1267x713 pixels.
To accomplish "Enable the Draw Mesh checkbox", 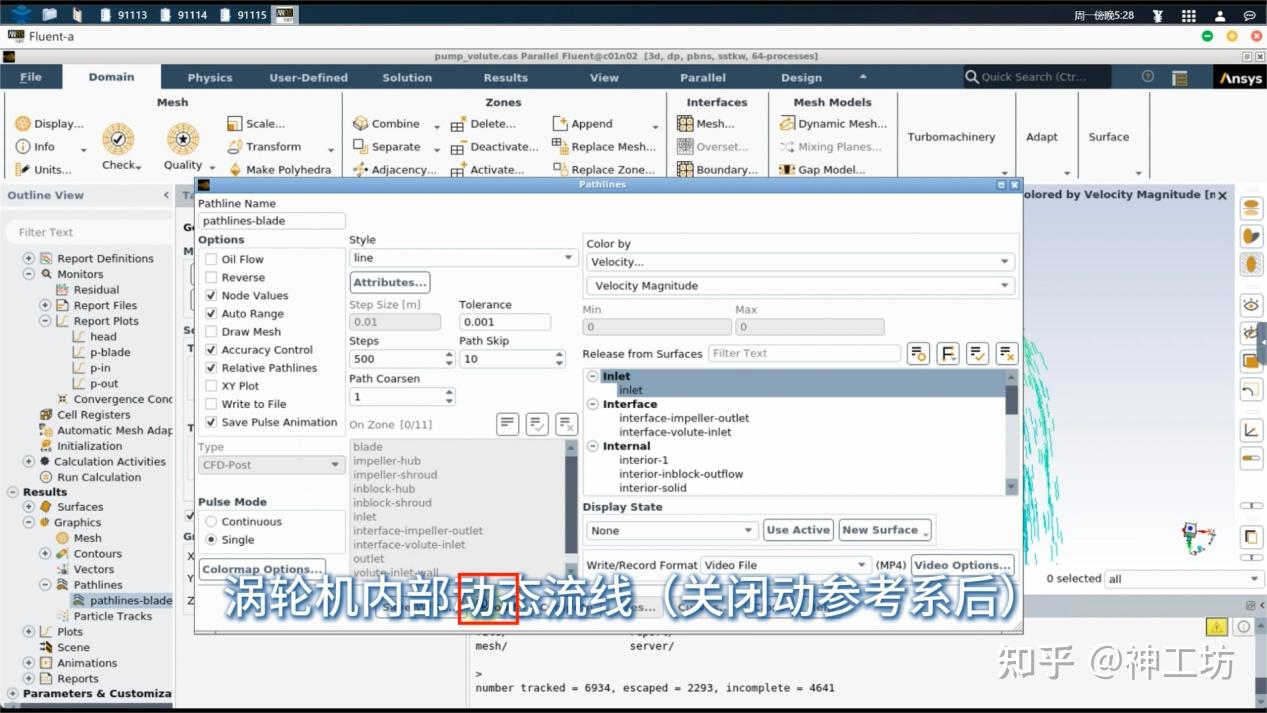I will [x=211, y=331].
